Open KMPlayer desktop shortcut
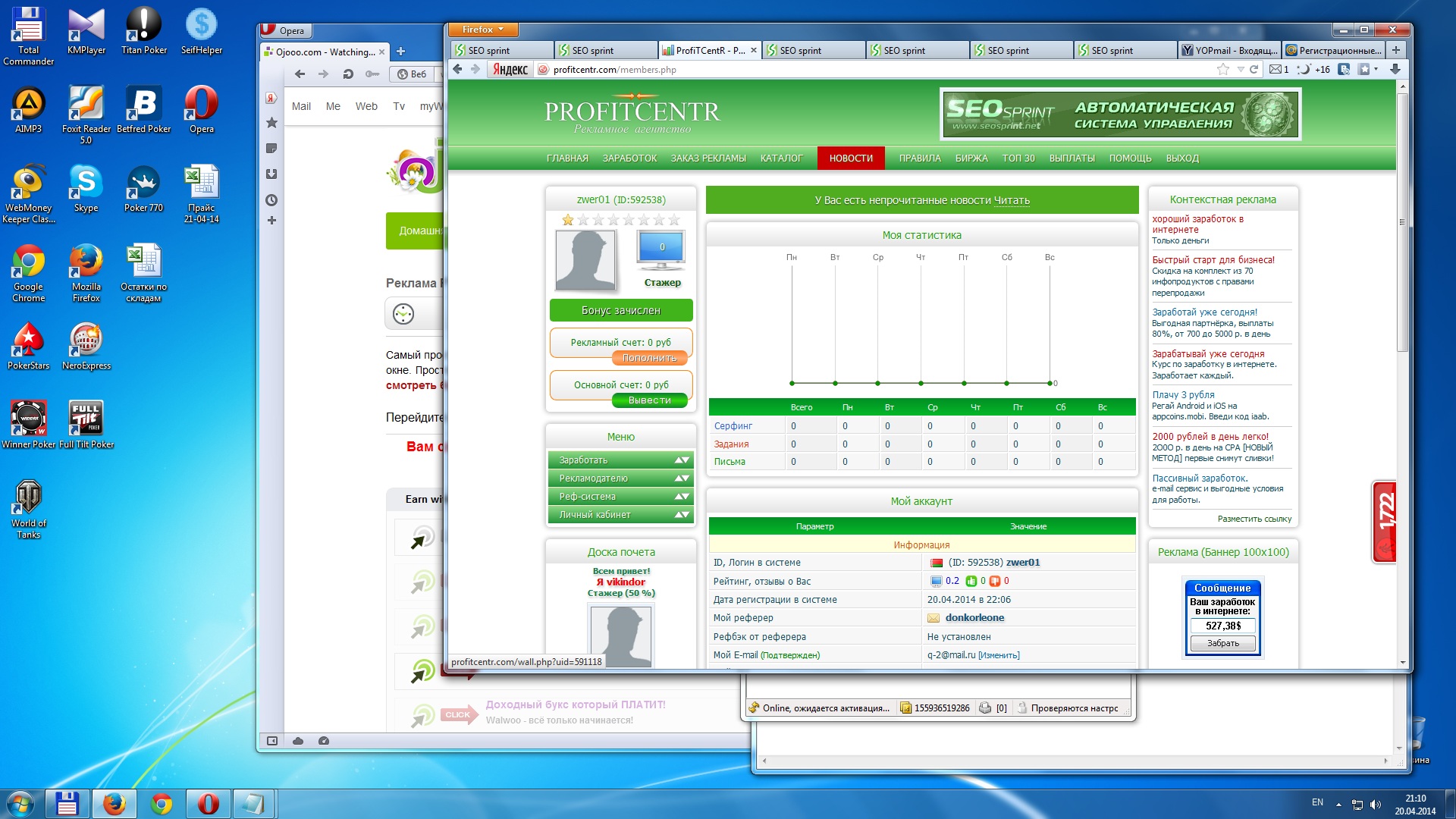 click(86, 30)
